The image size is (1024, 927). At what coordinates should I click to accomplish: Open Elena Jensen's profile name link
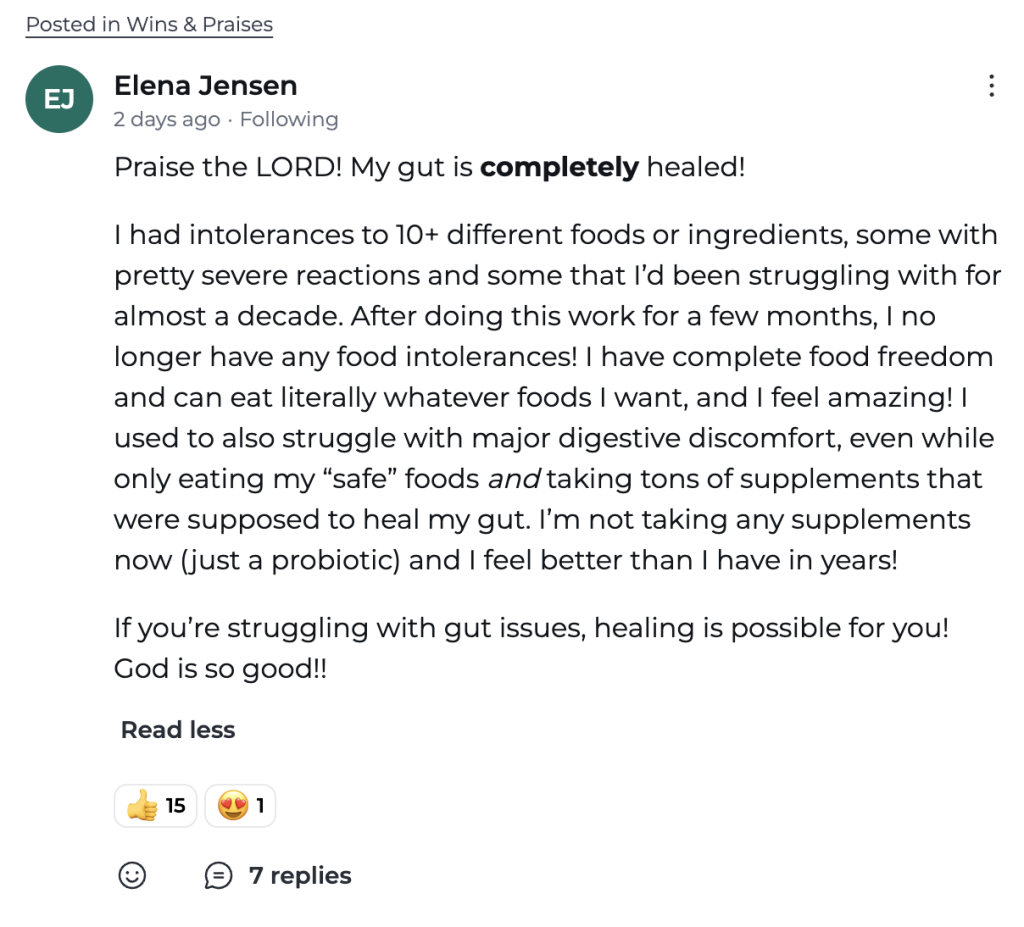(x=205, y=85)
